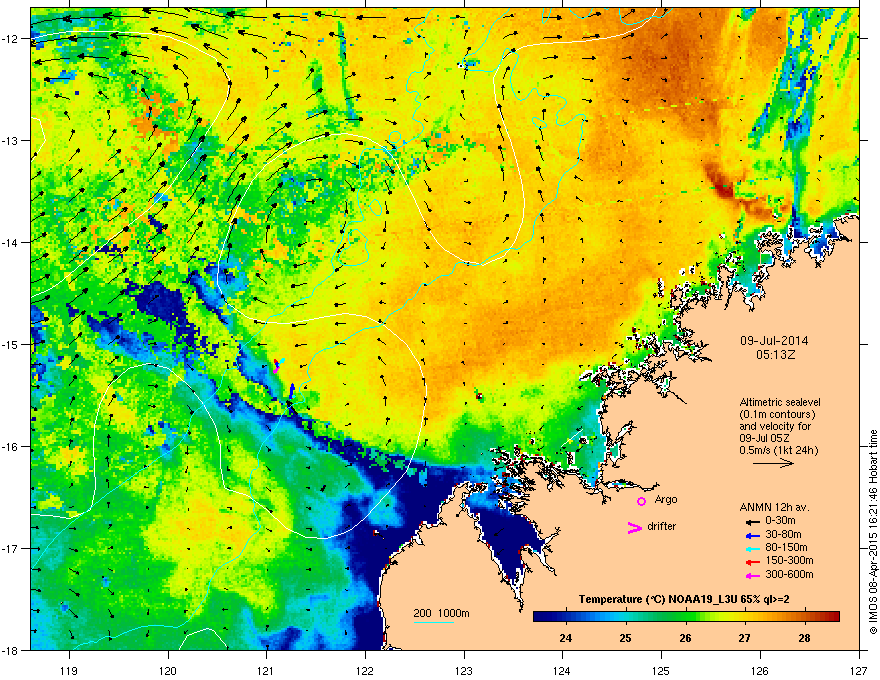Click the cyan sample line under 200 1000m
This screenshot has height=680, width=880.
pos(434,622)
